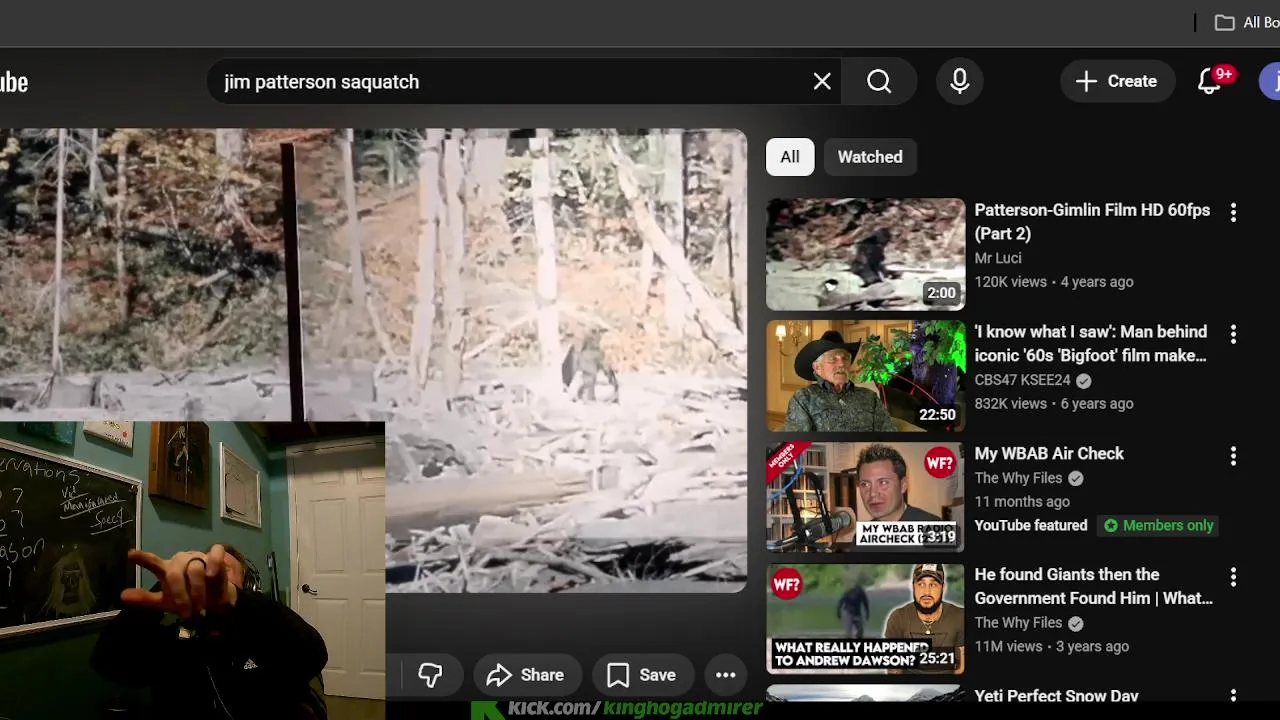Viewport: 1280px width, 720px height.
Task: Open 'I know what I saw' video title
Action: (x=1091, y=343)
